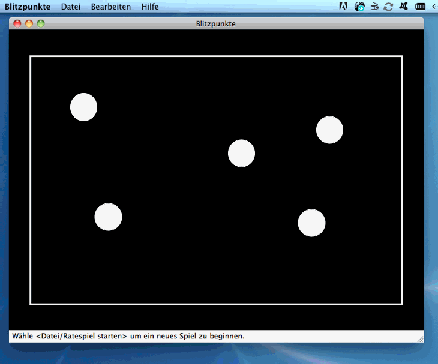Click the center white dot
This screenshot has height=364, width=438.
241,153
